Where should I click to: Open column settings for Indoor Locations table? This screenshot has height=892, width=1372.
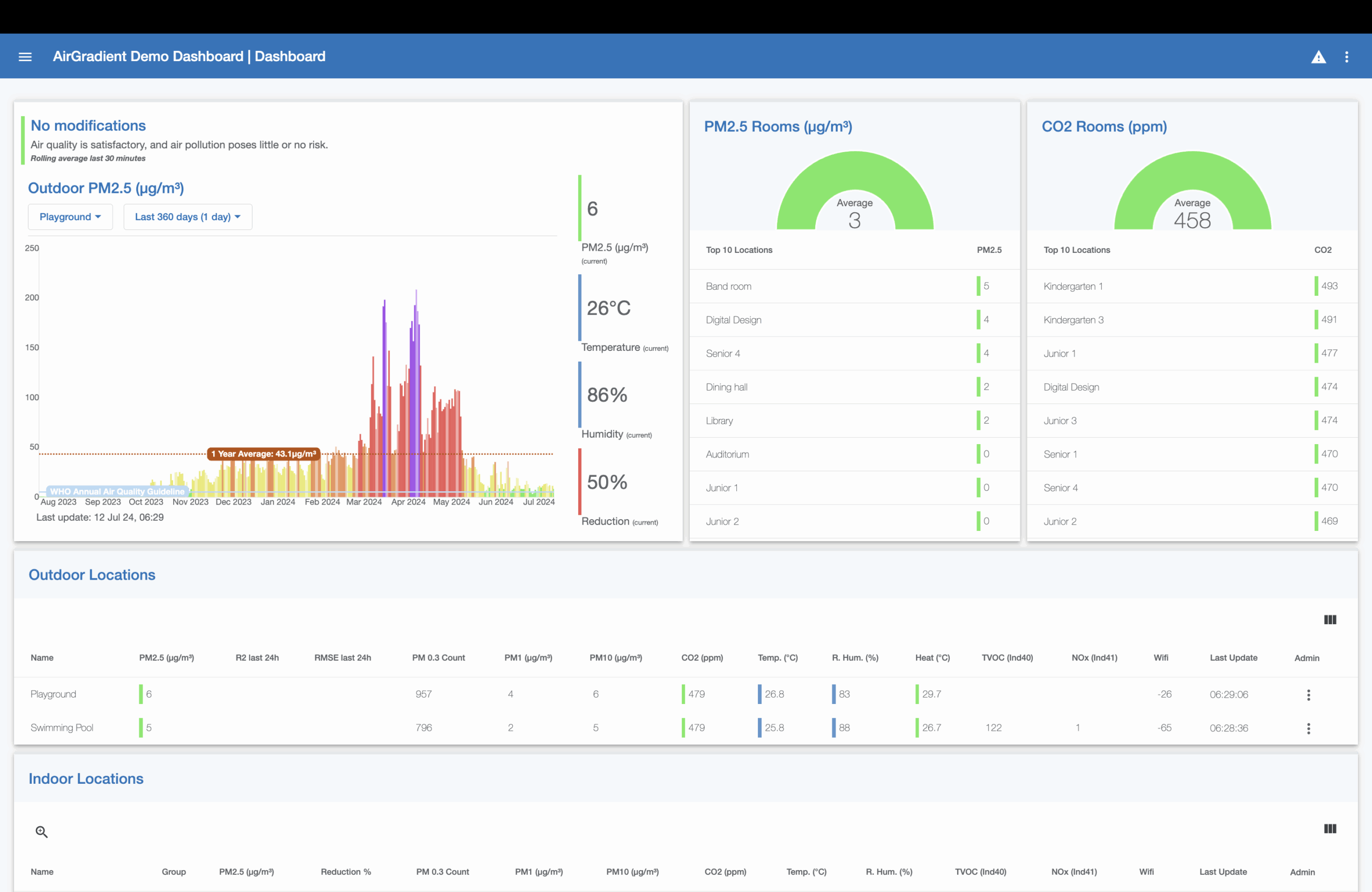click(x=1331, y=829)
